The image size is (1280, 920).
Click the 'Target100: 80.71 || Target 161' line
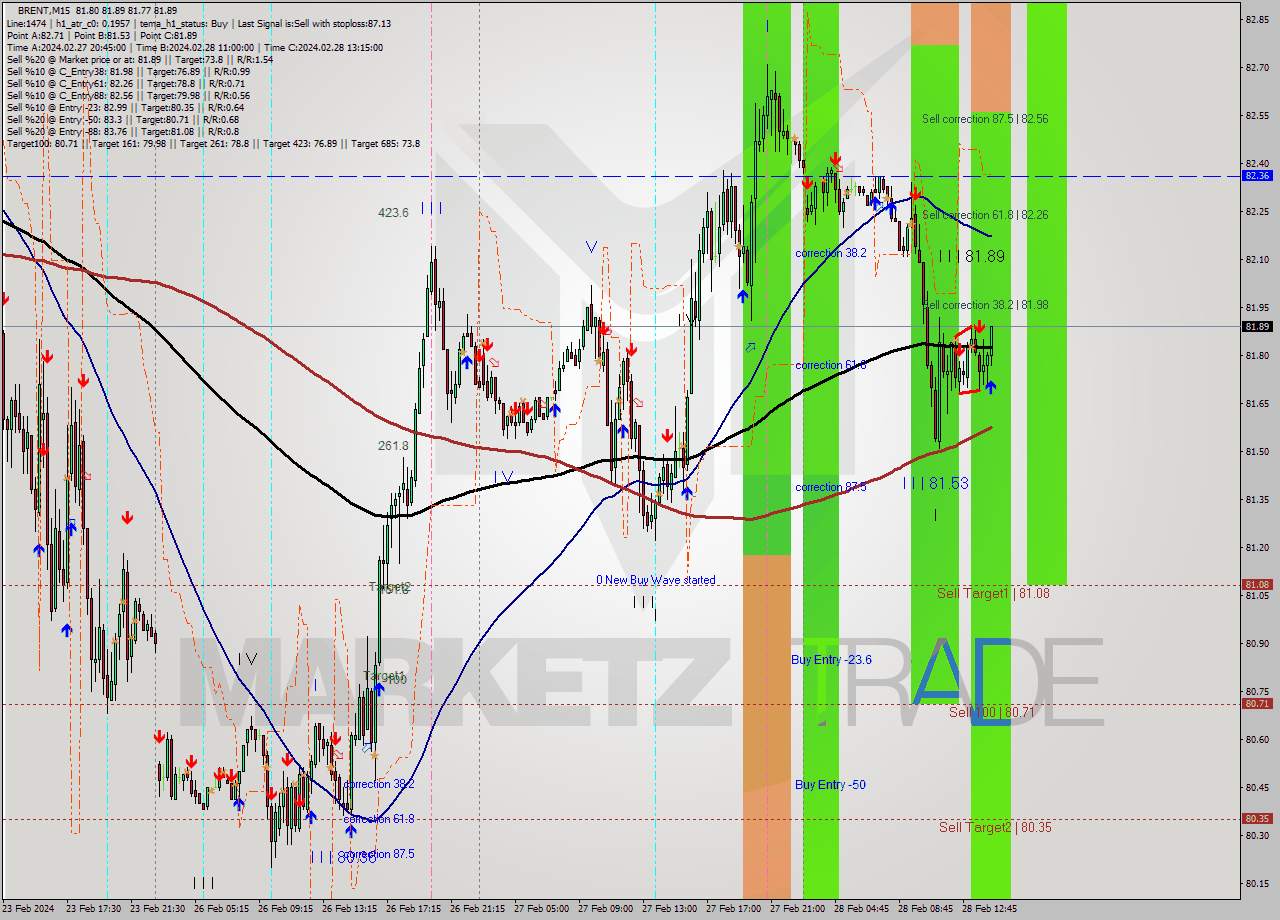click(x=212, y=143)
